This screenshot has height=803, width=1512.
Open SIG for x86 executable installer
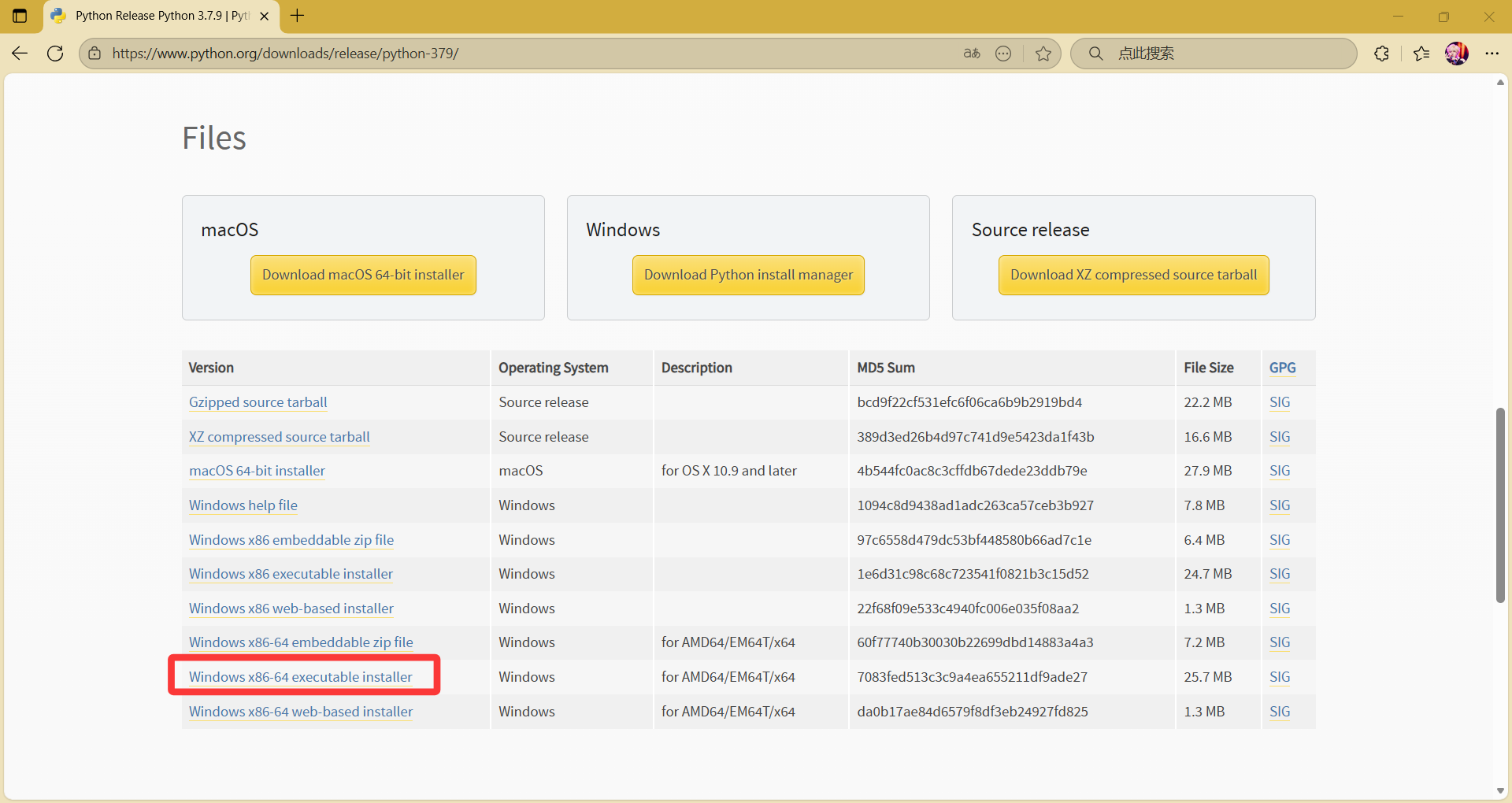click(x=1280, y=574)
